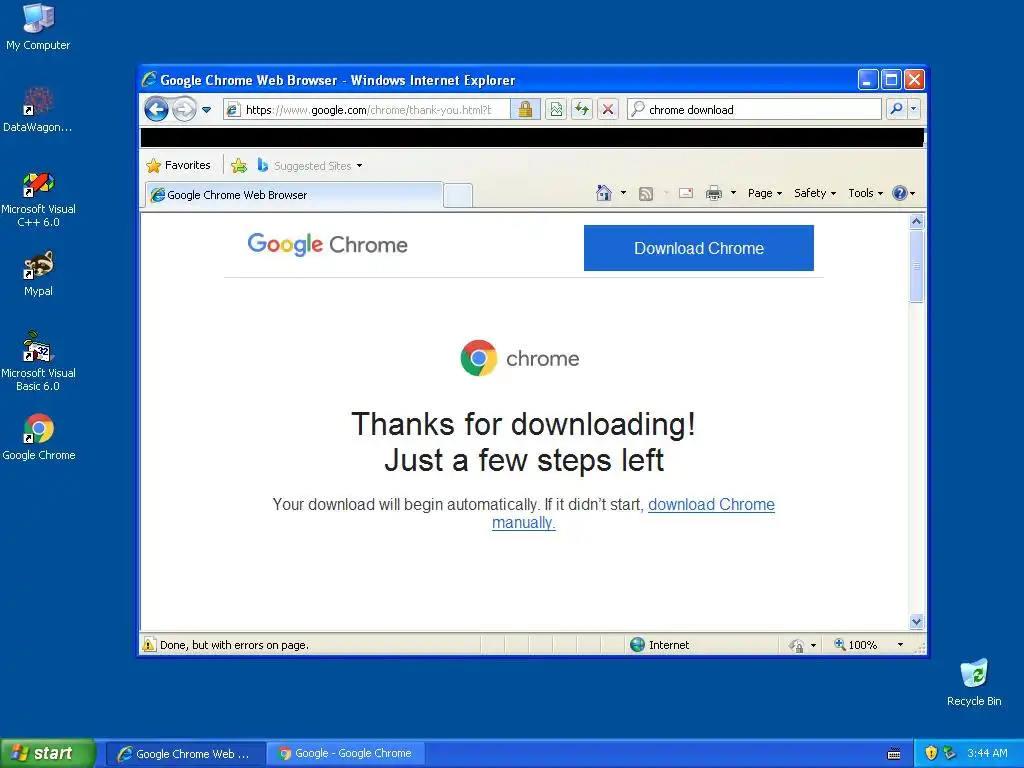Image resolution: width=1024 pixels, height=768 pixels.
Task: Select Microsoft Visual C++ 6.0 icon
Action: click(x=39, y=199)
